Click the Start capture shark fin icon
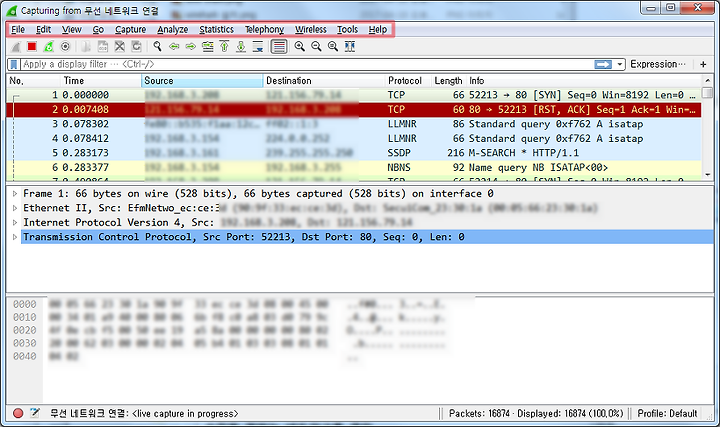Viewport: 720px width, 427px height. point(16,46)
